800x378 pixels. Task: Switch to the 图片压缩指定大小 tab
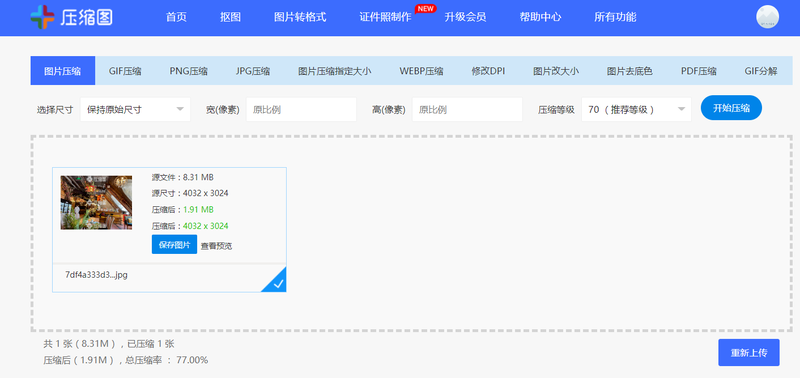(x=335, y=71)
